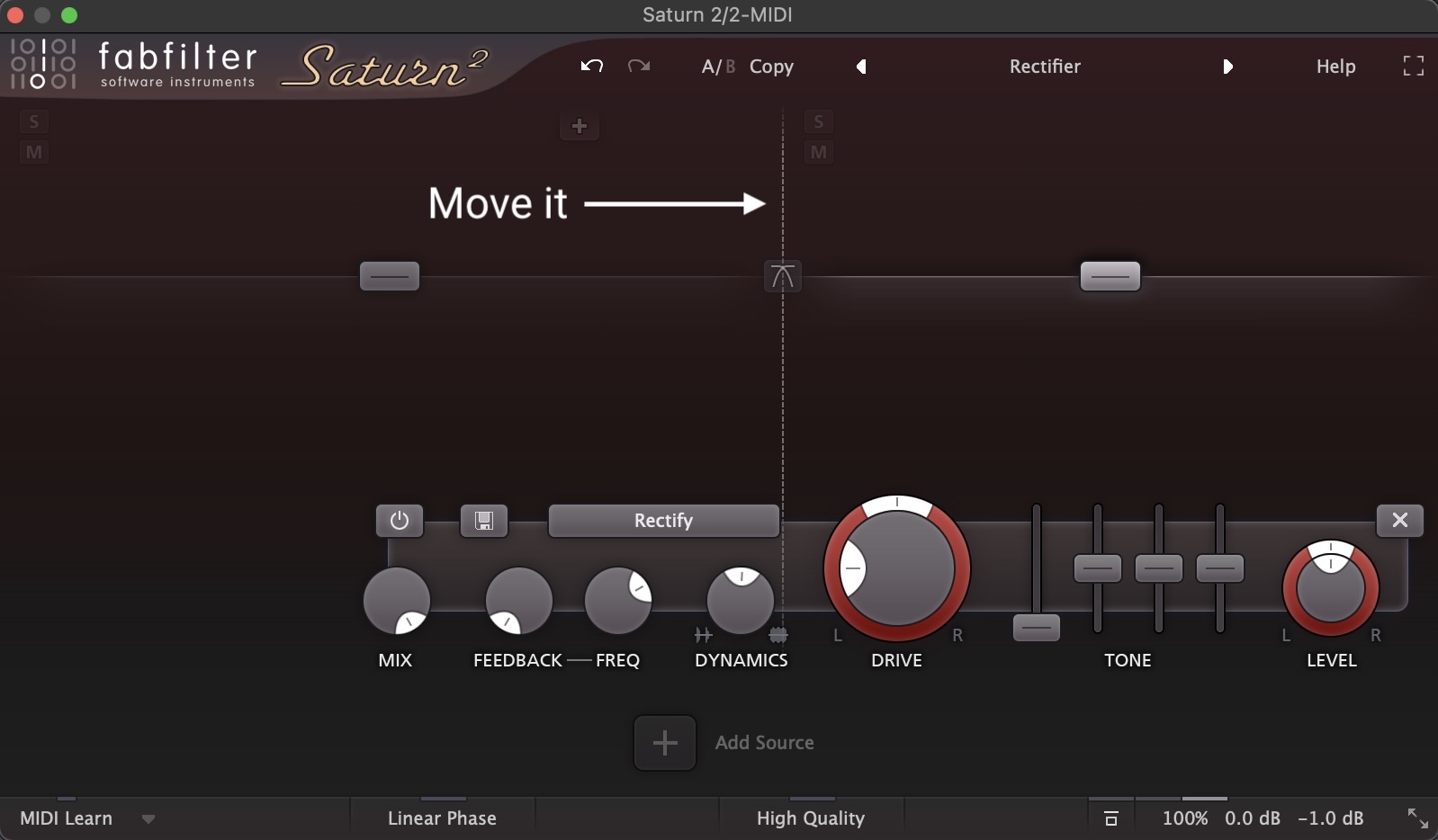Viewport: 1438px width, 840px height.
Task: Click the -1.0 dB output level
Action: pyautogui.click(x=1330, y=818)
